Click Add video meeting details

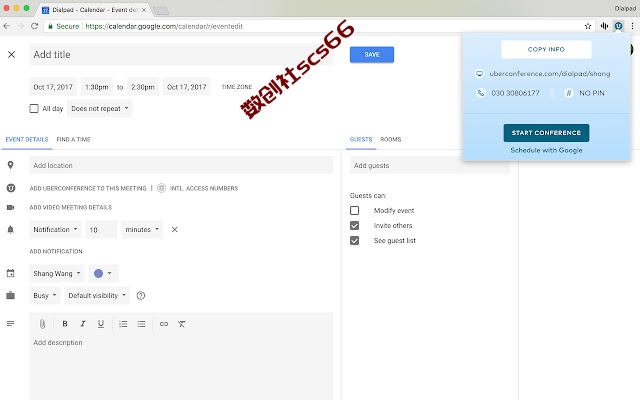[71, 207]
